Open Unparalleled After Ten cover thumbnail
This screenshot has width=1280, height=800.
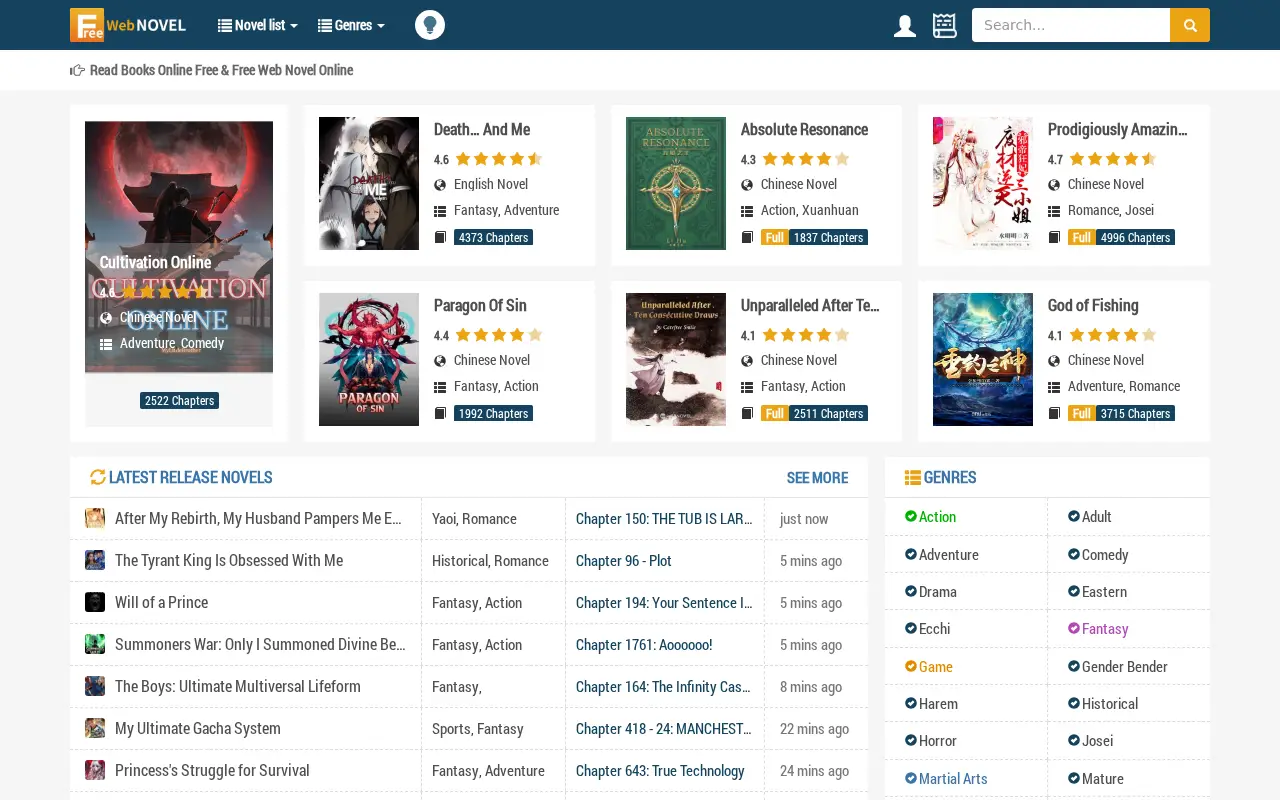click(676, 359)
